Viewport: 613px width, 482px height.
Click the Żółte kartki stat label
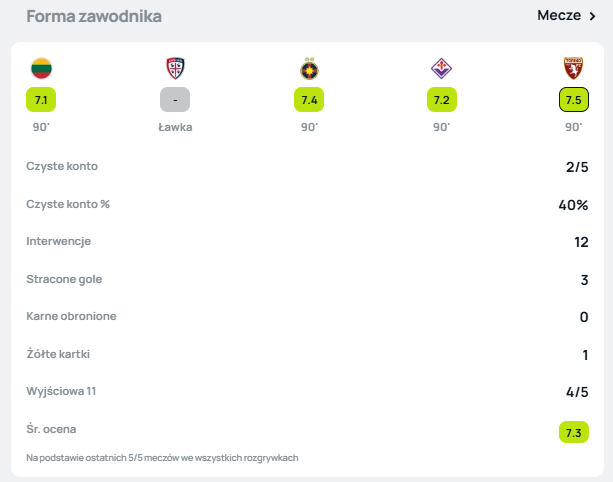click(x=61, y=354)
